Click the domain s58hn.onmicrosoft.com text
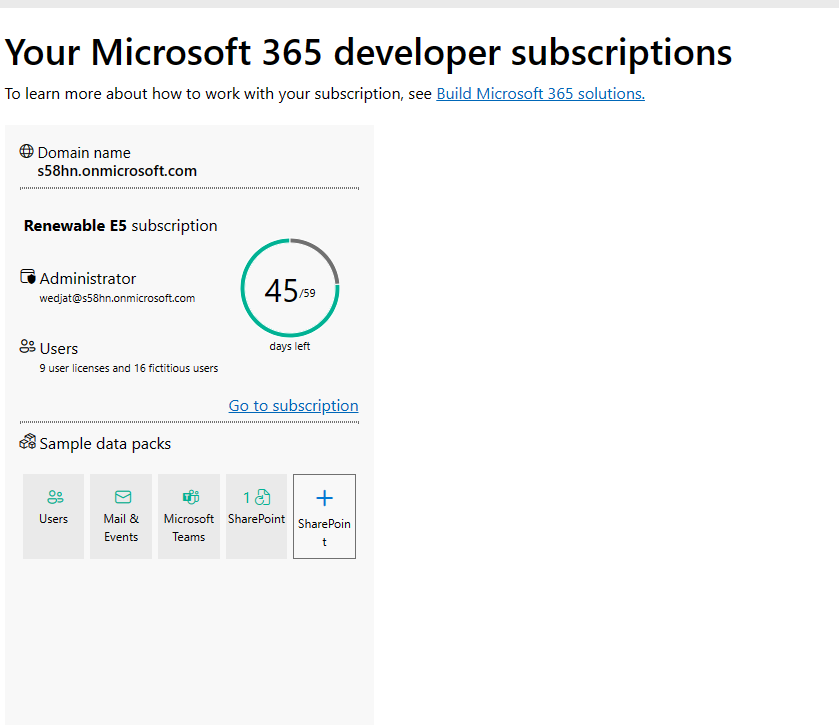This screenshot has height=727, width=839. [117, 171]
